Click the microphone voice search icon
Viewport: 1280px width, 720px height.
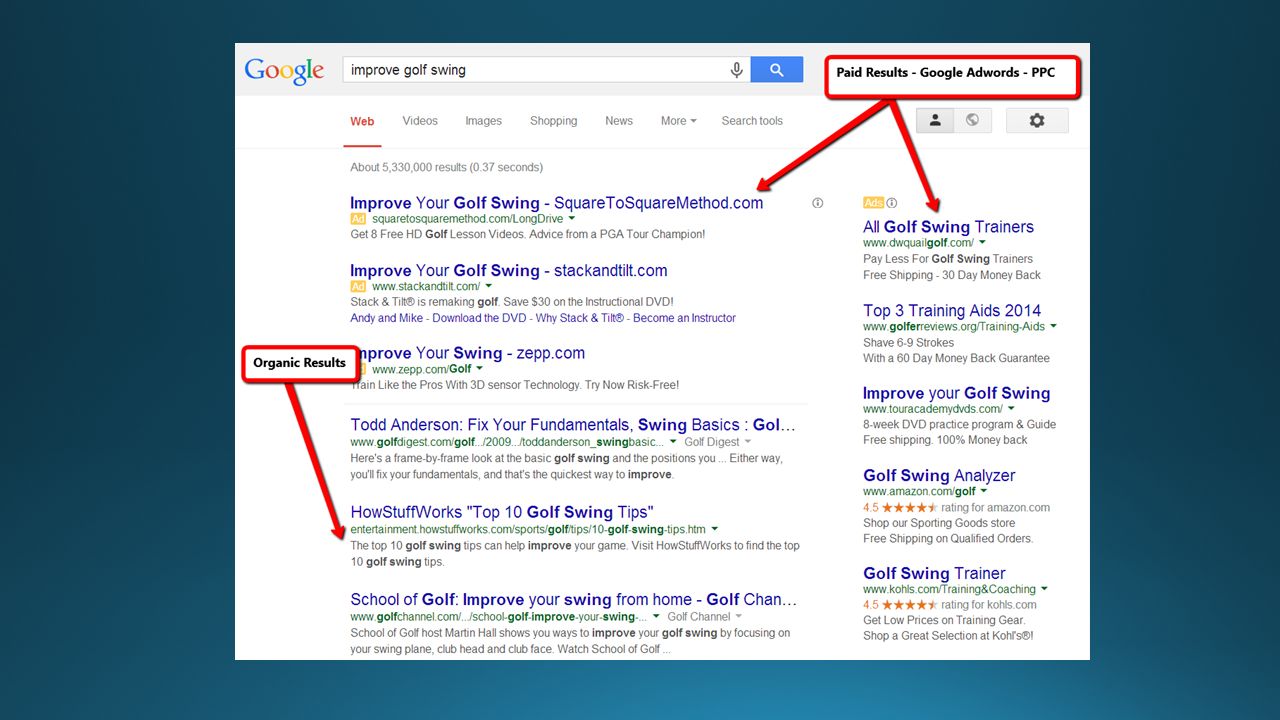point(737,70)
